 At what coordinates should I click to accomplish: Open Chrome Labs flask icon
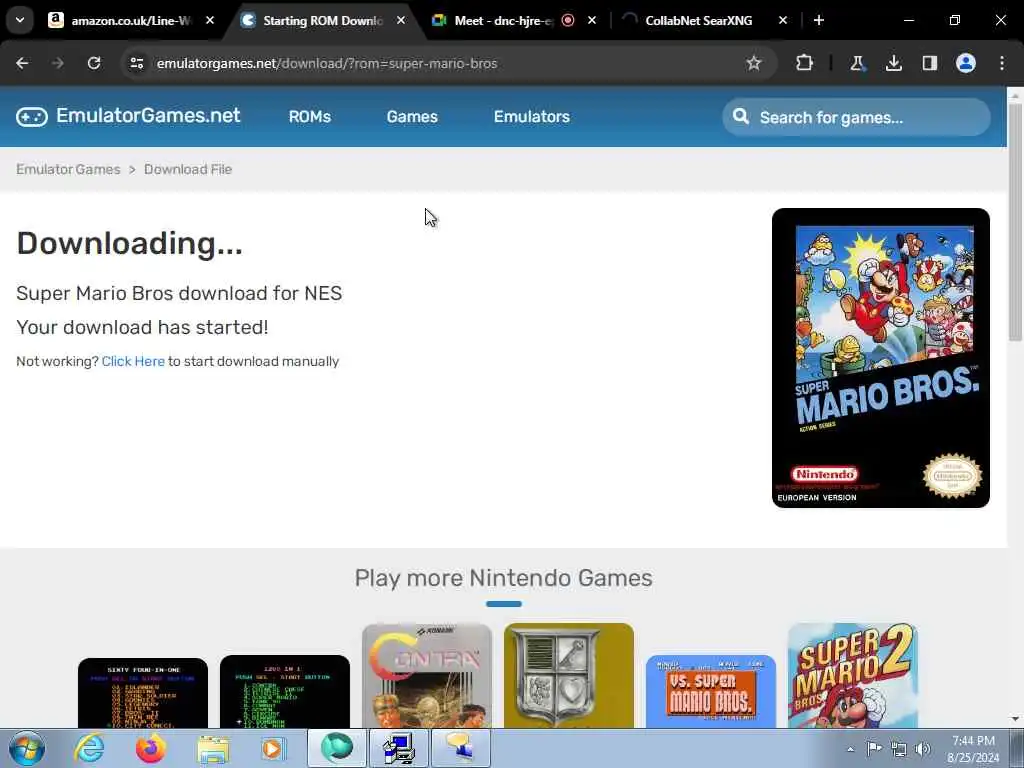coord(857,63)
